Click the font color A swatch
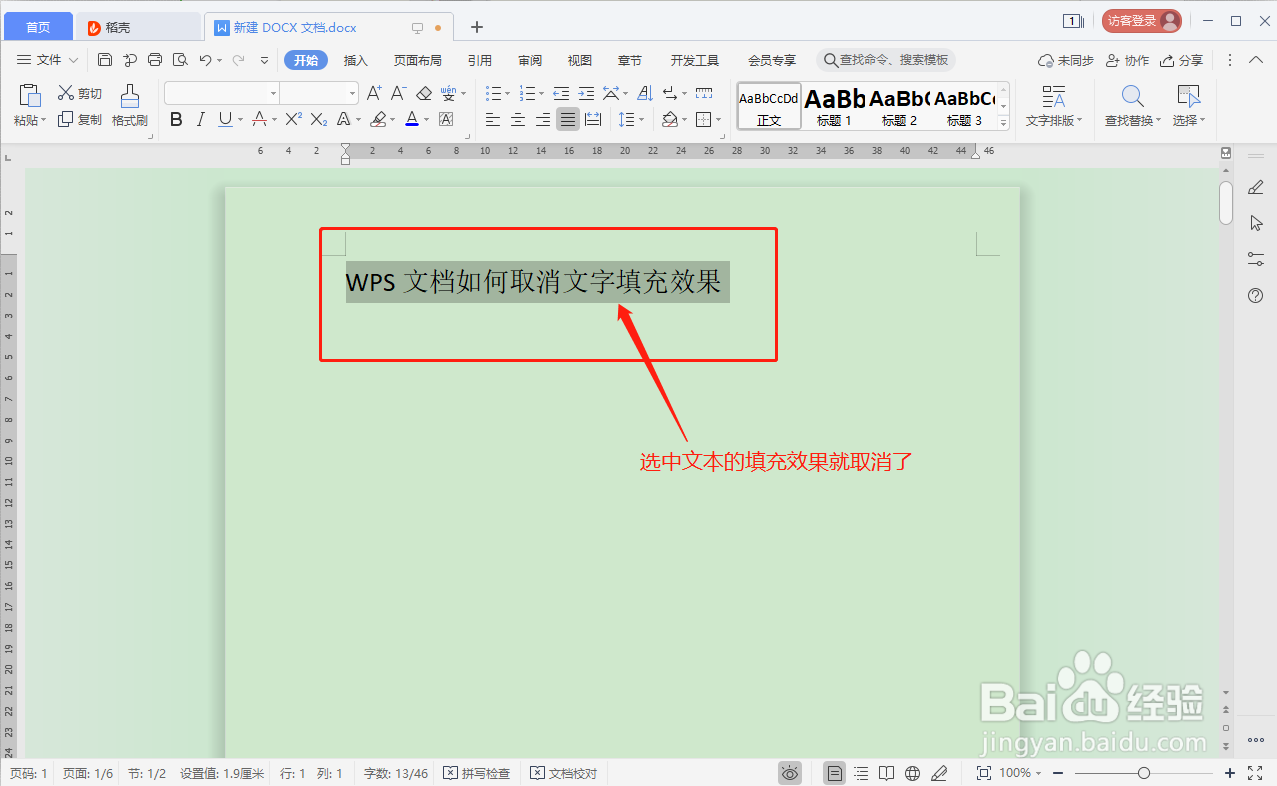The image size is (1277, 786). click(x=412, y=120)
